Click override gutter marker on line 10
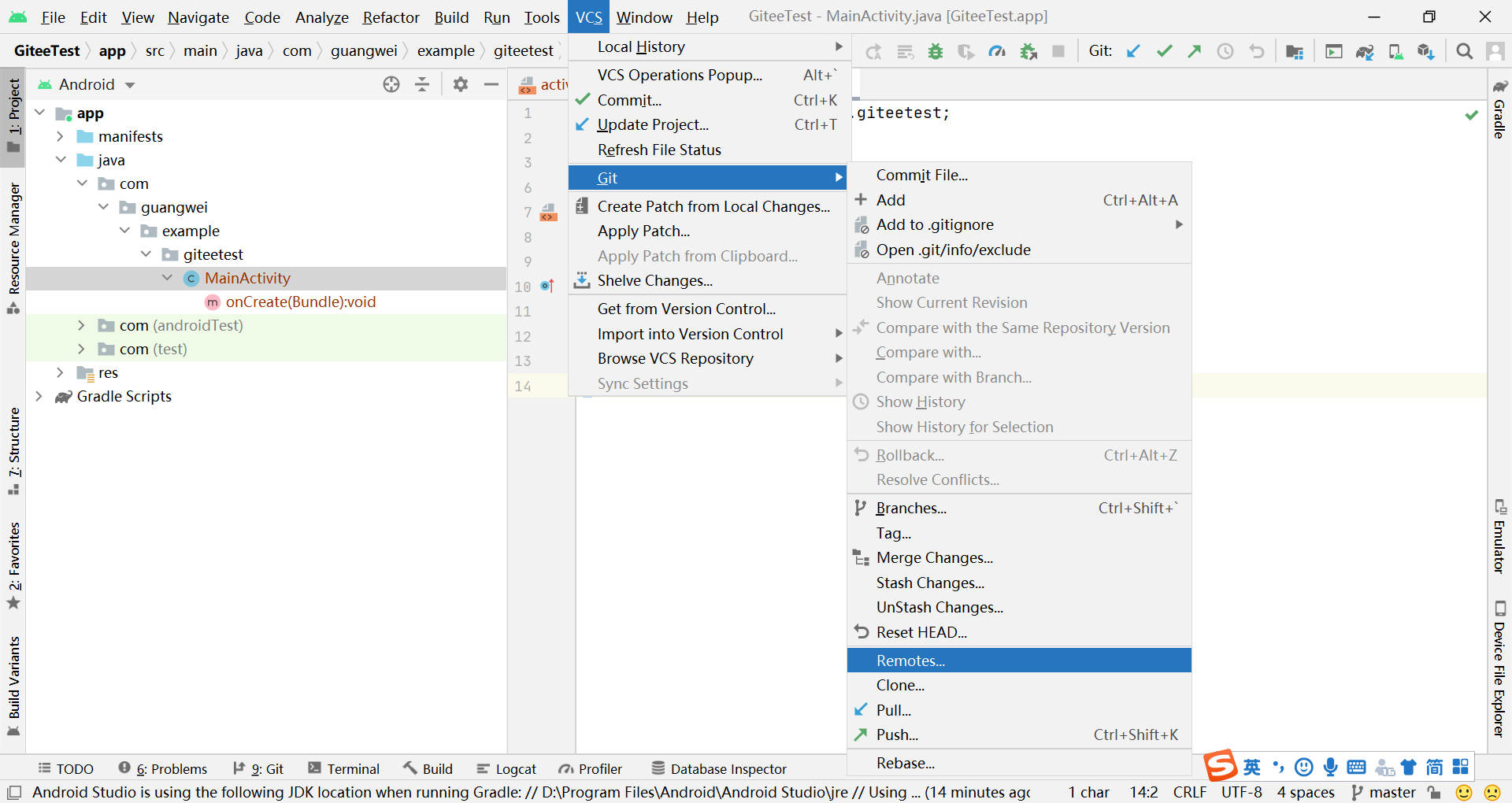This screenshot has height=803, width=1512. 548,286
